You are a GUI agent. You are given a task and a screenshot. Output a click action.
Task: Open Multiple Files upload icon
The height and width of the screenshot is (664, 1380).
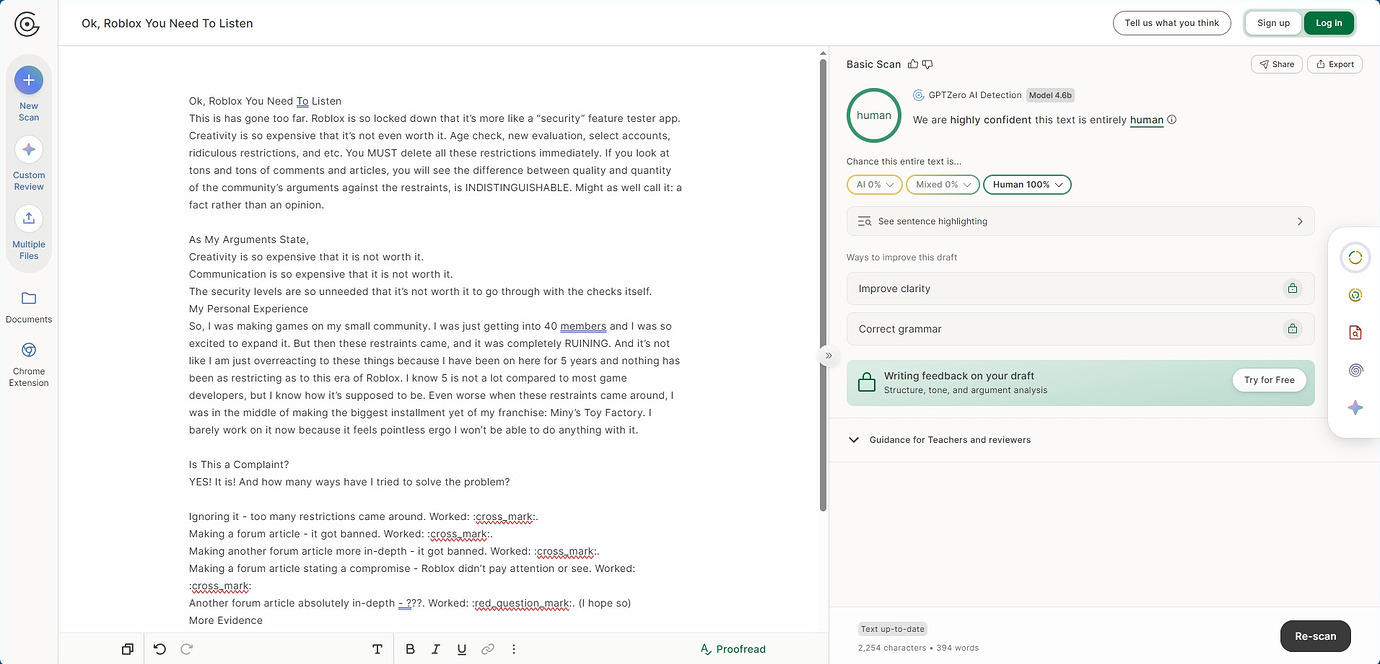(x=29, y=218)
